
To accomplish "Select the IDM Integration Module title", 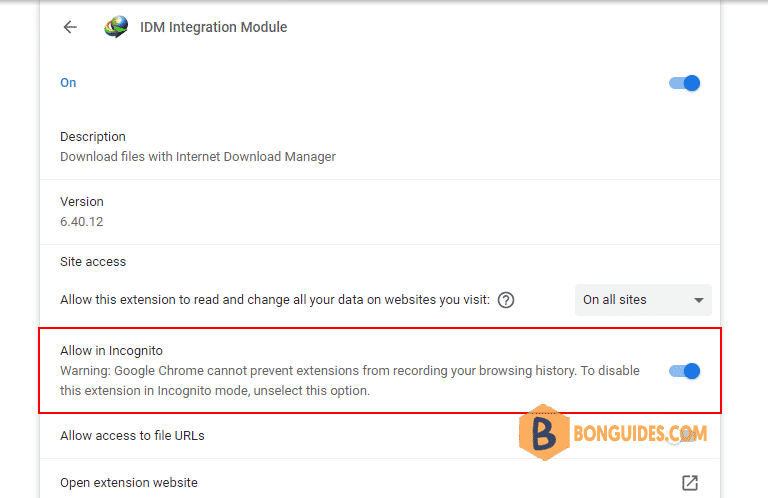I will [214, 27].
